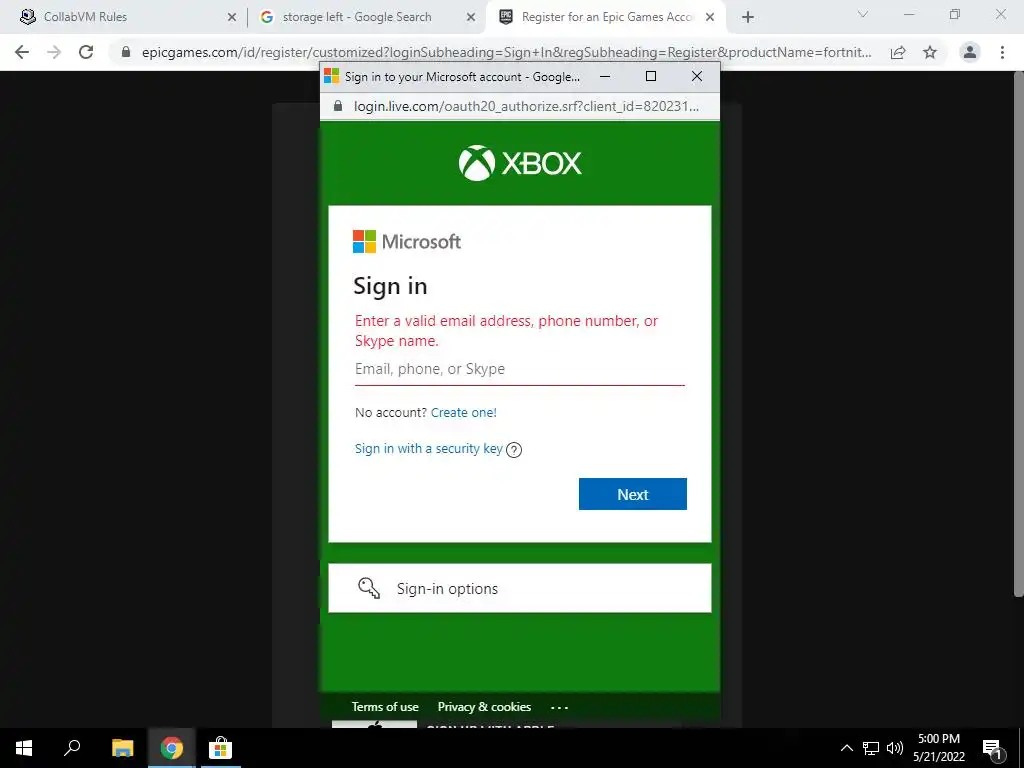The image size is (1024, 768).
Task: Click Sign in with a security key
Action: (x=428, y=449)
